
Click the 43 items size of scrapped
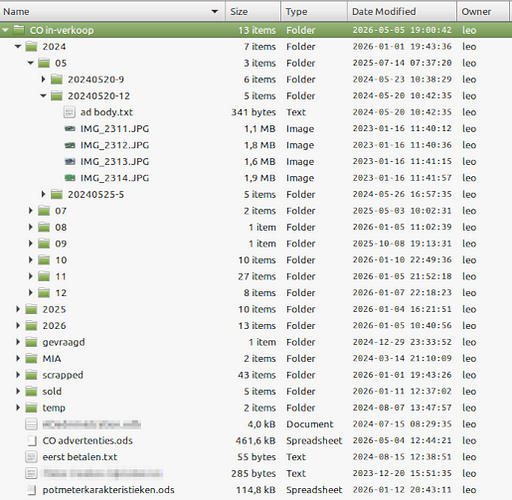[x=257, y=375]
